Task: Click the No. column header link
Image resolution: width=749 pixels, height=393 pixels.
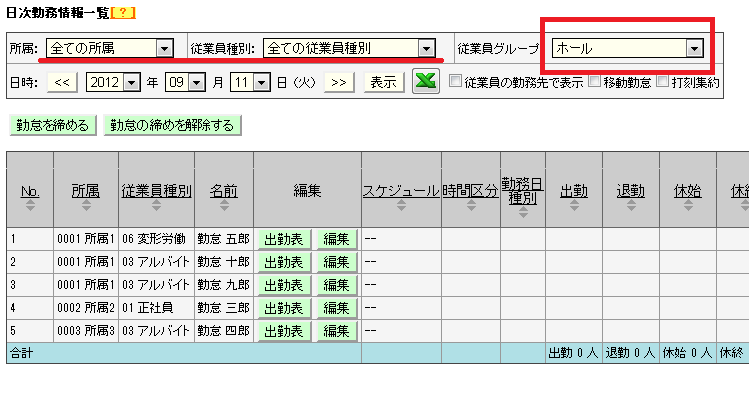Action: point(30,191)
